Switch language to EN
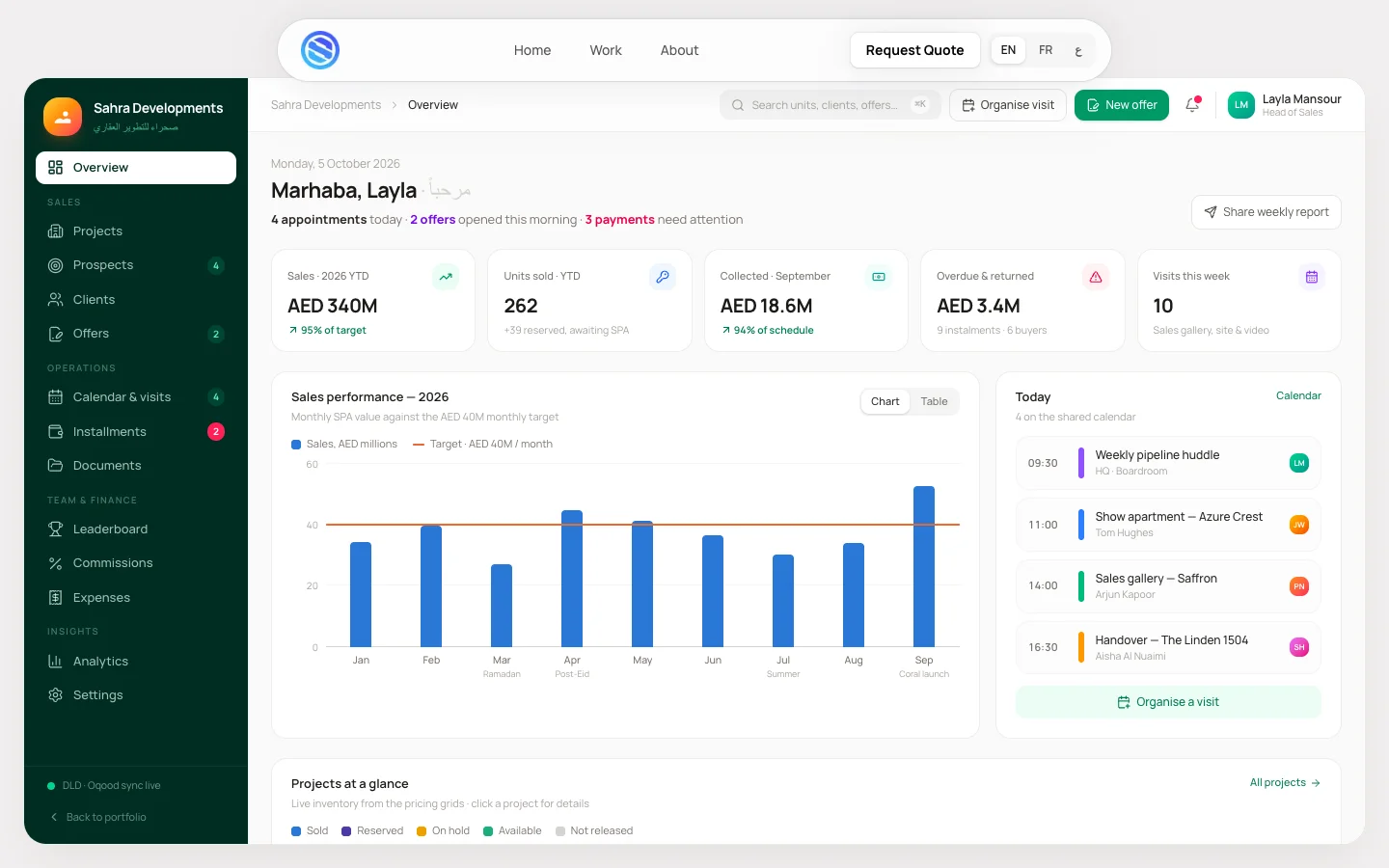Viewport: 1389px width, 868px height. click(x=1008, y=50)
